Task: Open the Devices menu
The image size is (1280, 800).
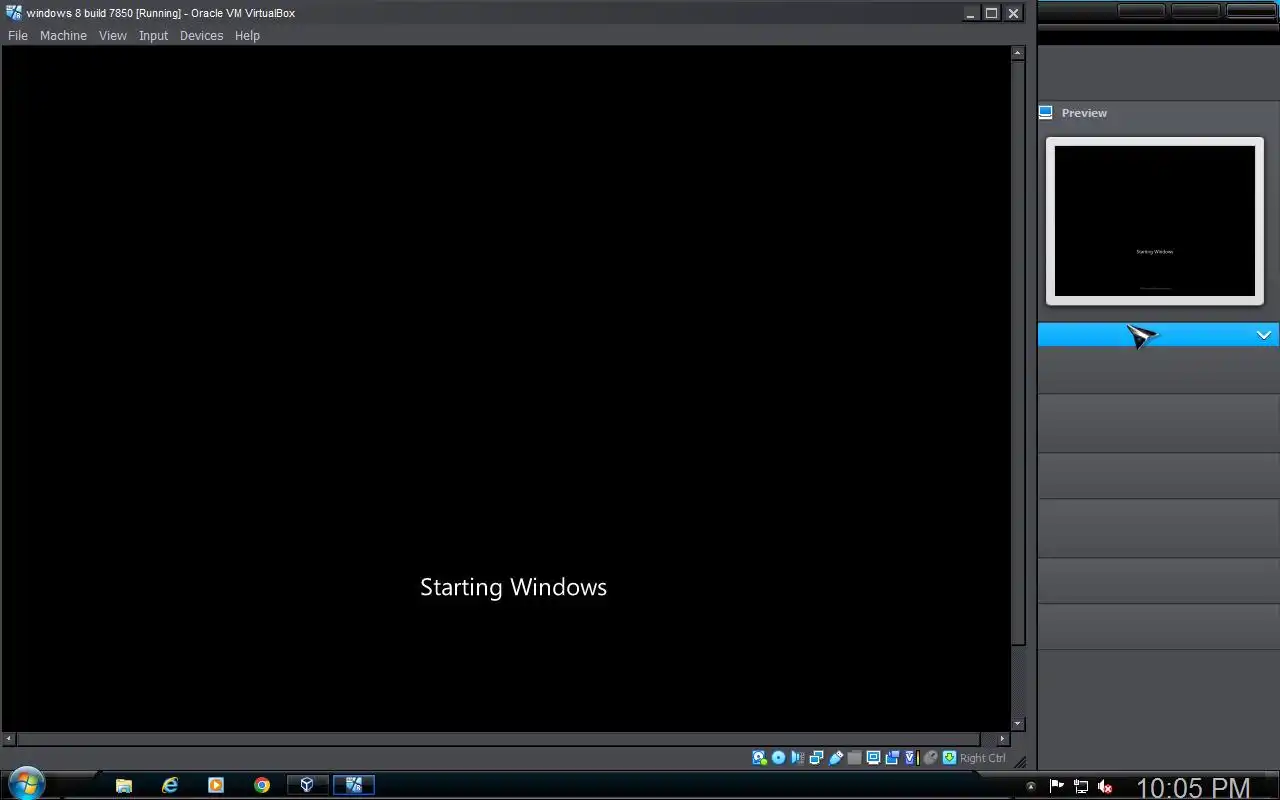Action: [x=201, y=35]
